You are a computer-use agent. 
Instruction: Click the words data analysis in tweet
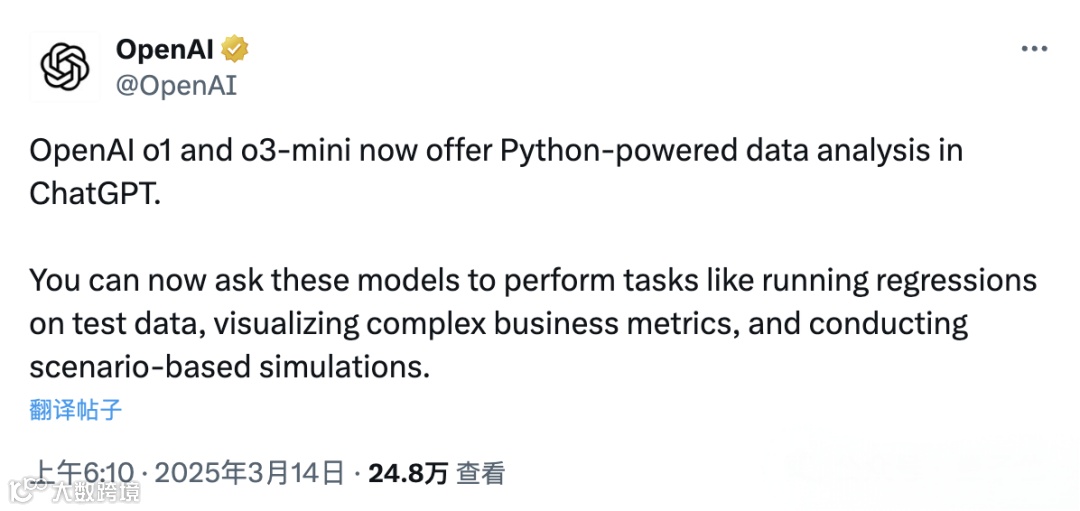[x=856, y=151]
